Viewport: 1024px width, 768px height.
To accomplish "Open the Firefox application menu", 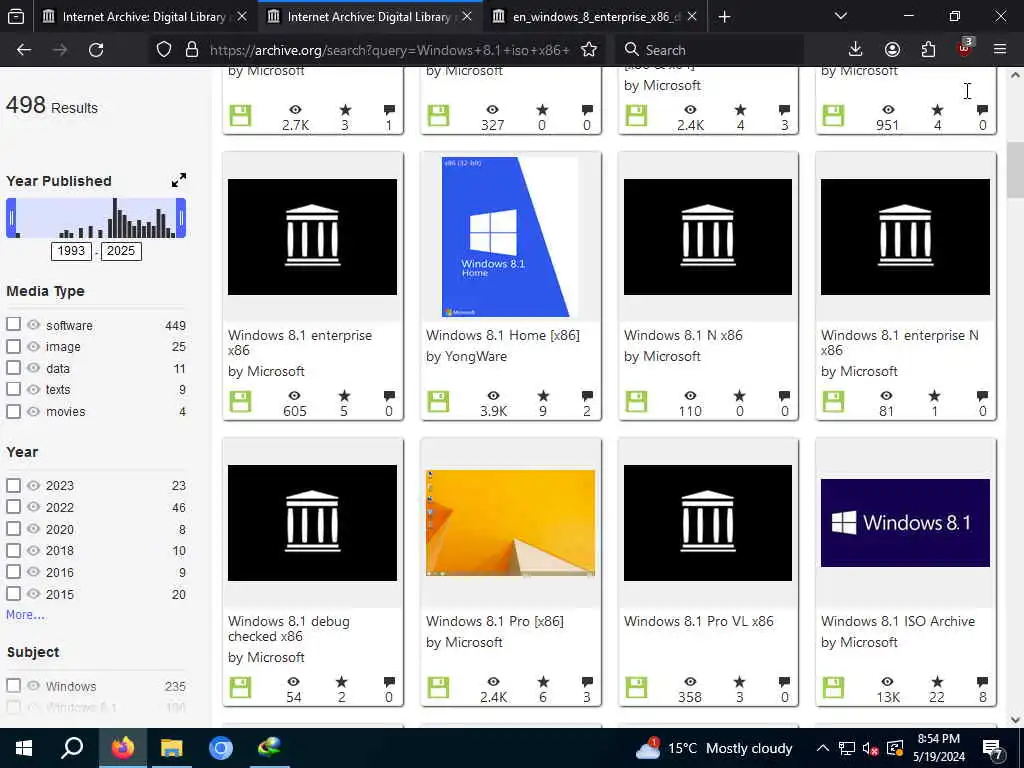I will [1000, 50].
